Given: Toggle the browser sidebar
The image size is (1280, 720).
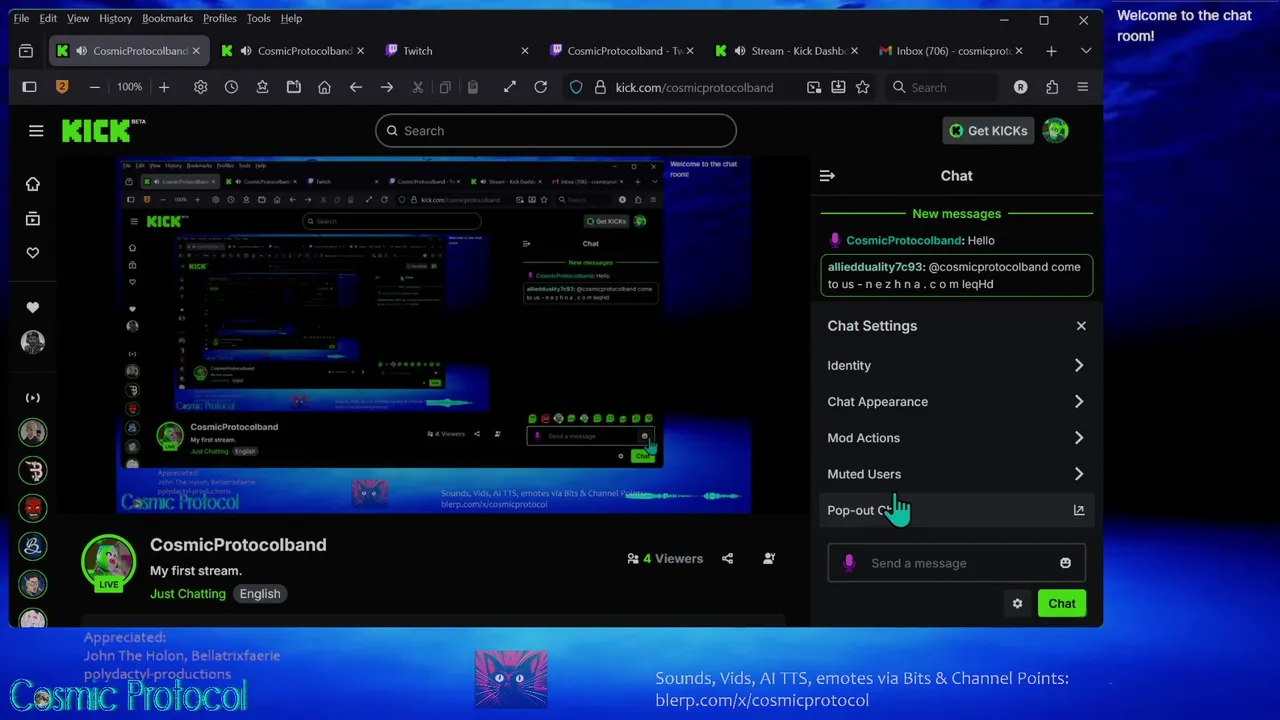Looking at the screenshot, I should click(x=29, y=88).
